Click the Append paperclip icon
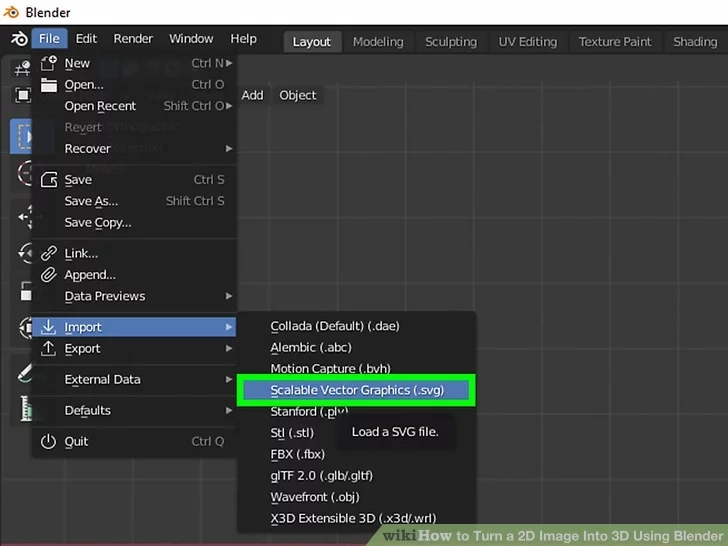 48,275
